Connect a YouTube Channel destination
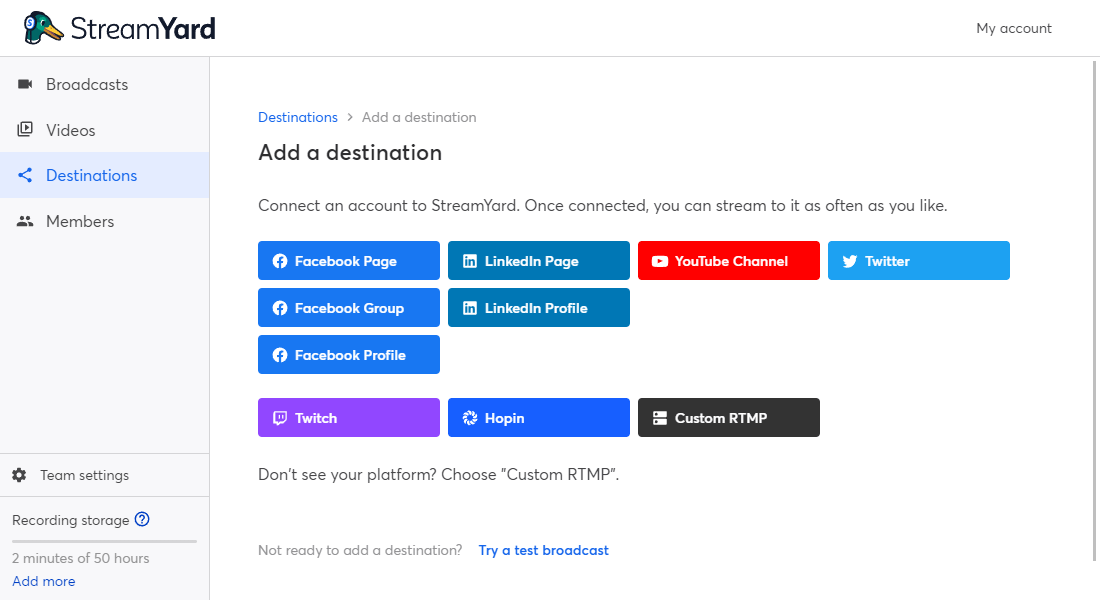The width and height of the screenshot is (1100, 600). coord(728,261)
